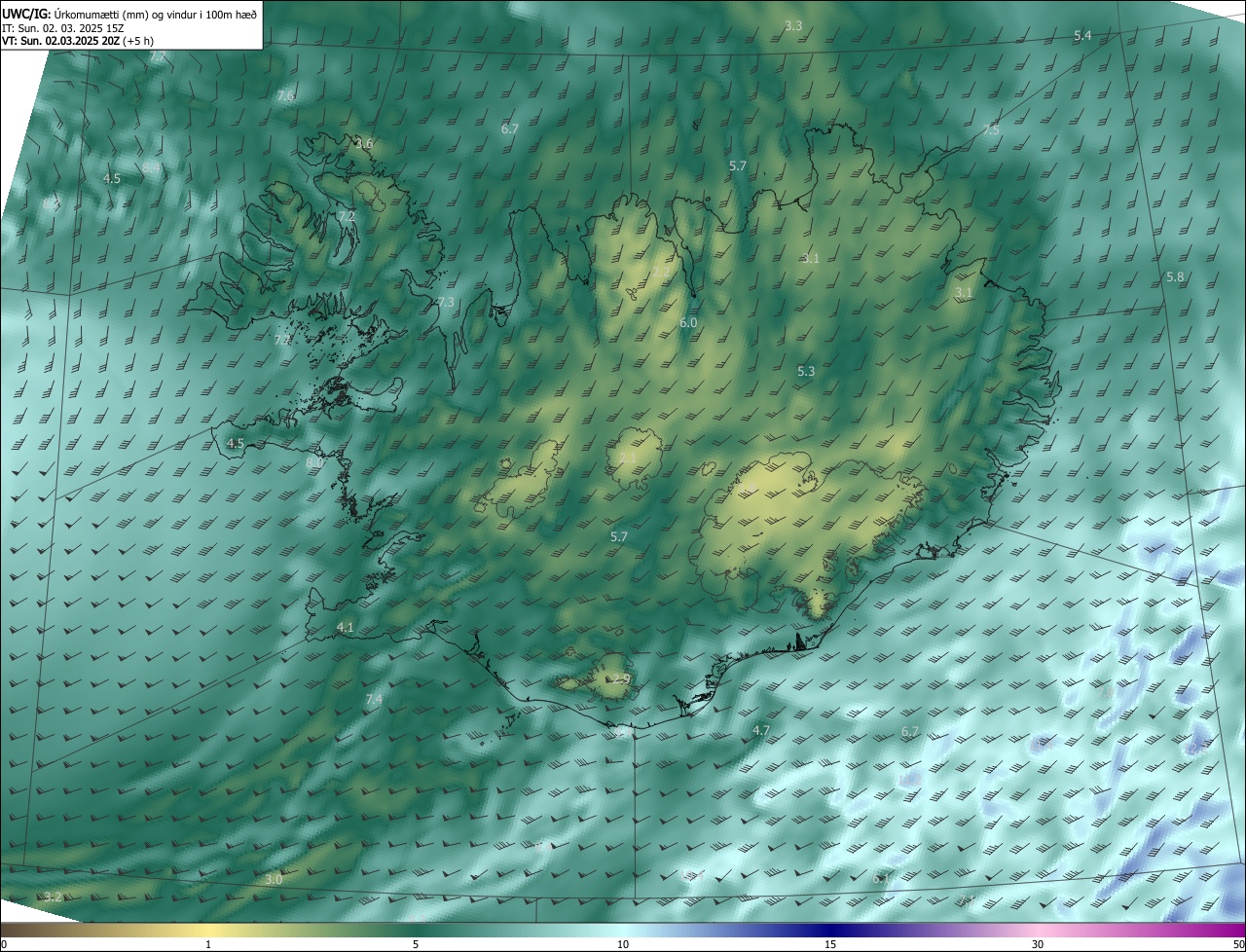Click the 7.4 value label on the map

(x=374, y=700)
